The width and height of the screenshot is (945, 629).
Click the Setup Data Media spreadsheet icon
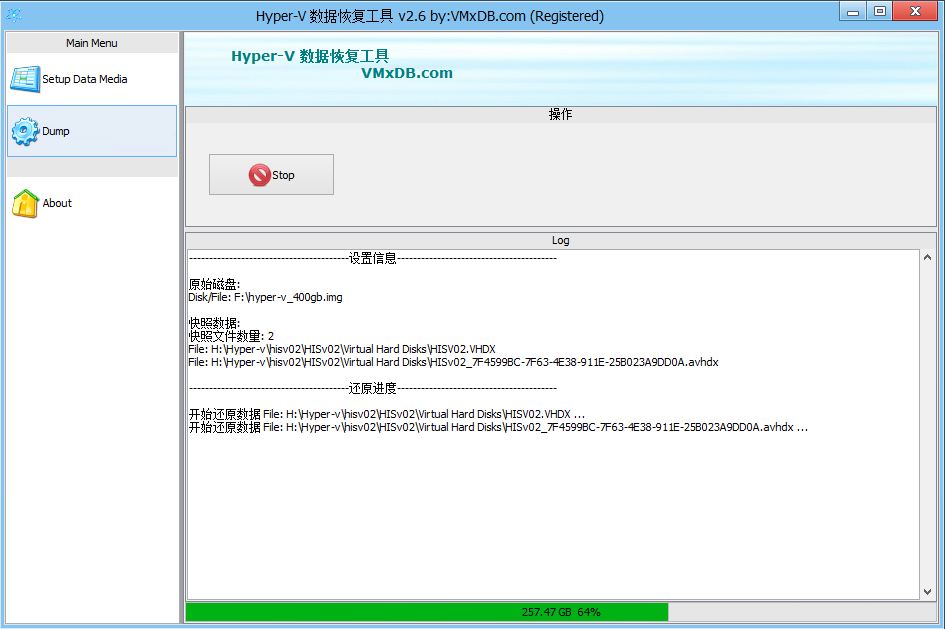pyautogui.click(x=25, y=79)
